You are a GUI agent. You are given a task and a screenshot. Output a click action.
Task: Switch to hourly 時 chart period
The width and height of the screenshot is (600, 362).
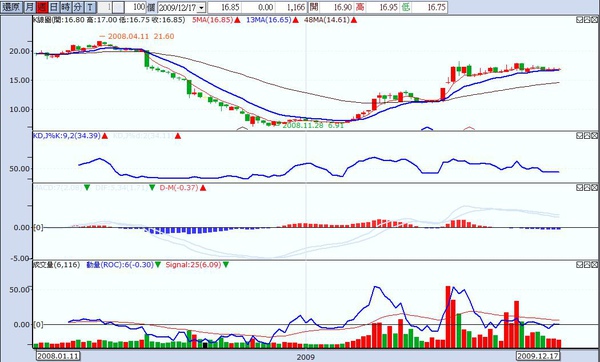(x=66, y=7)
